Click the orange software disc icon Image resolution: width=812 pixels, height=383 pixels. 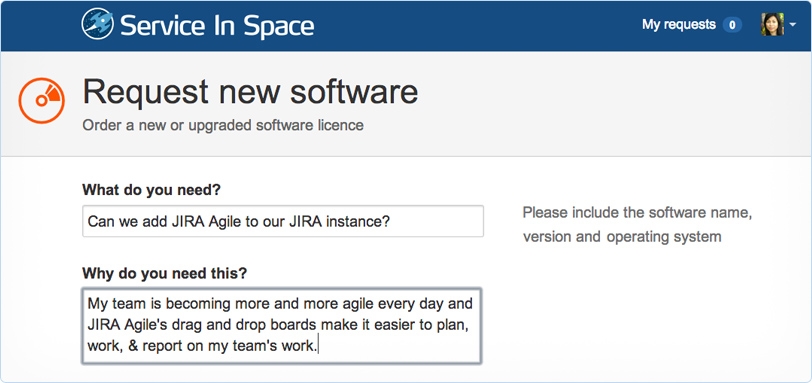41,100
